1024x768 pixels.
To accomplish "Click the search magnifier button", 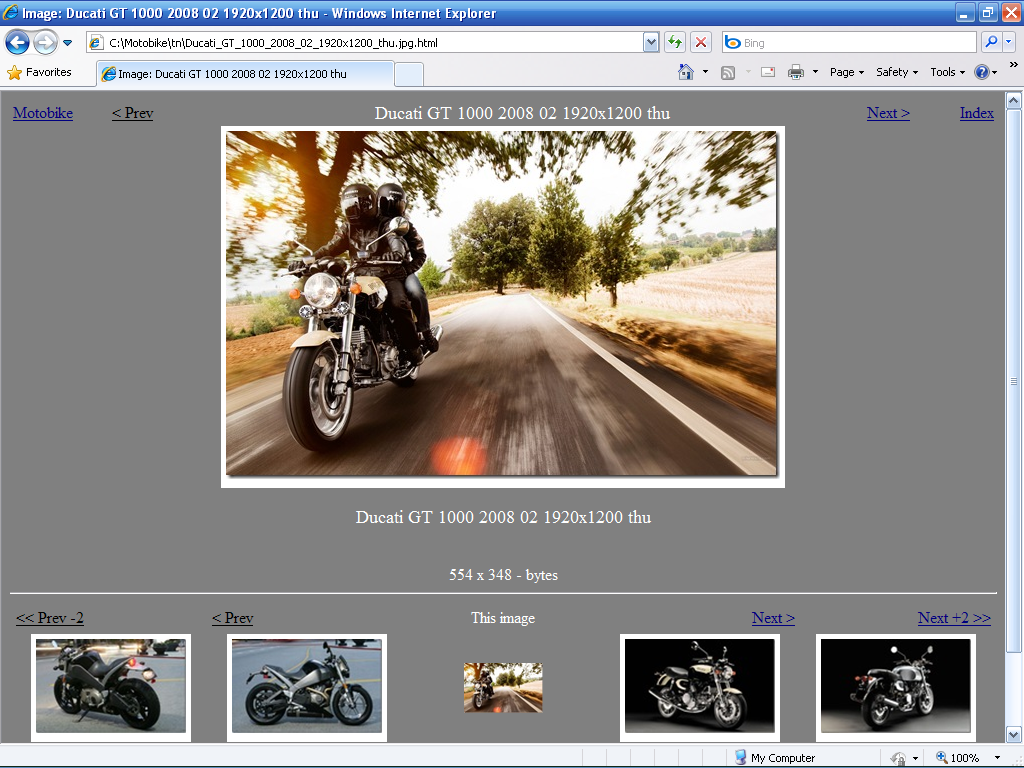I will click(991, 42).
